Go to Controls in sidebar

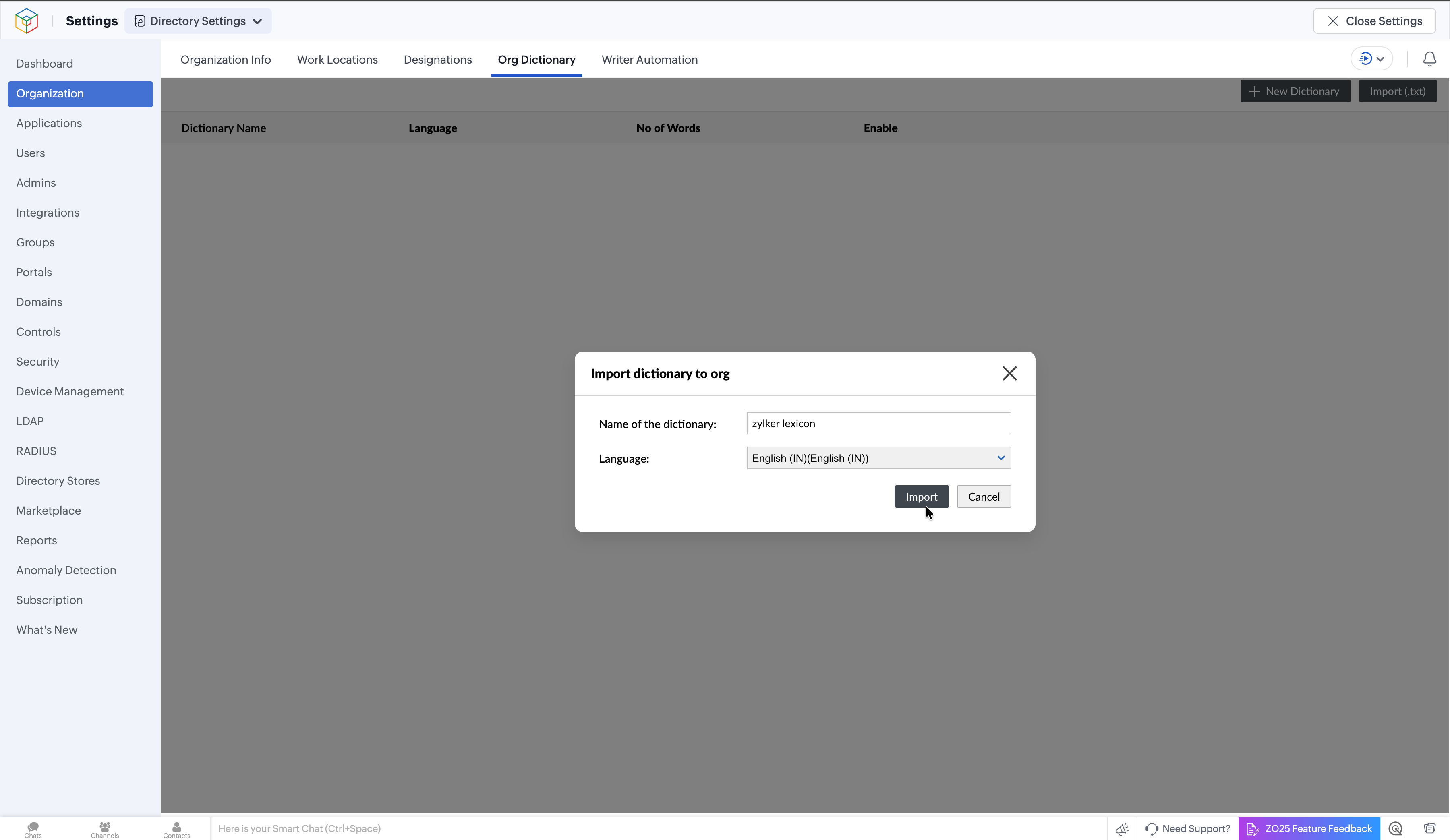[38, 332]
